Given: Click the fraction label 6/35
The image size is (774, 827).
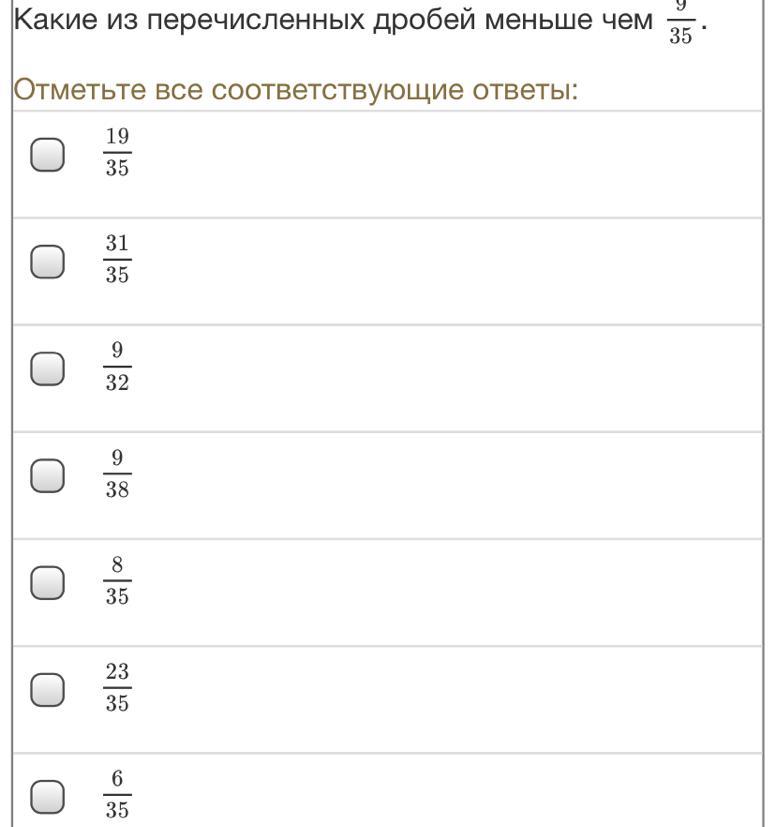Looking at the screenshot, I should [117, 795].
